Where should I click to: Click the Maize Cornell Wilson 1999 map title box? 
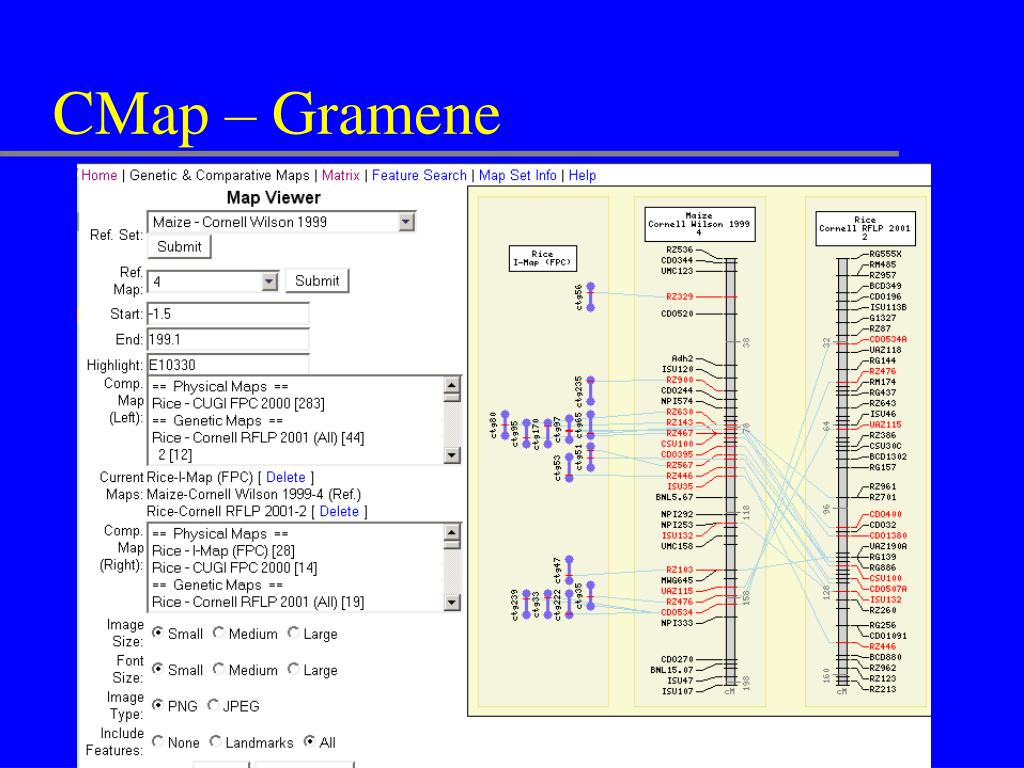tap(699, 224)
